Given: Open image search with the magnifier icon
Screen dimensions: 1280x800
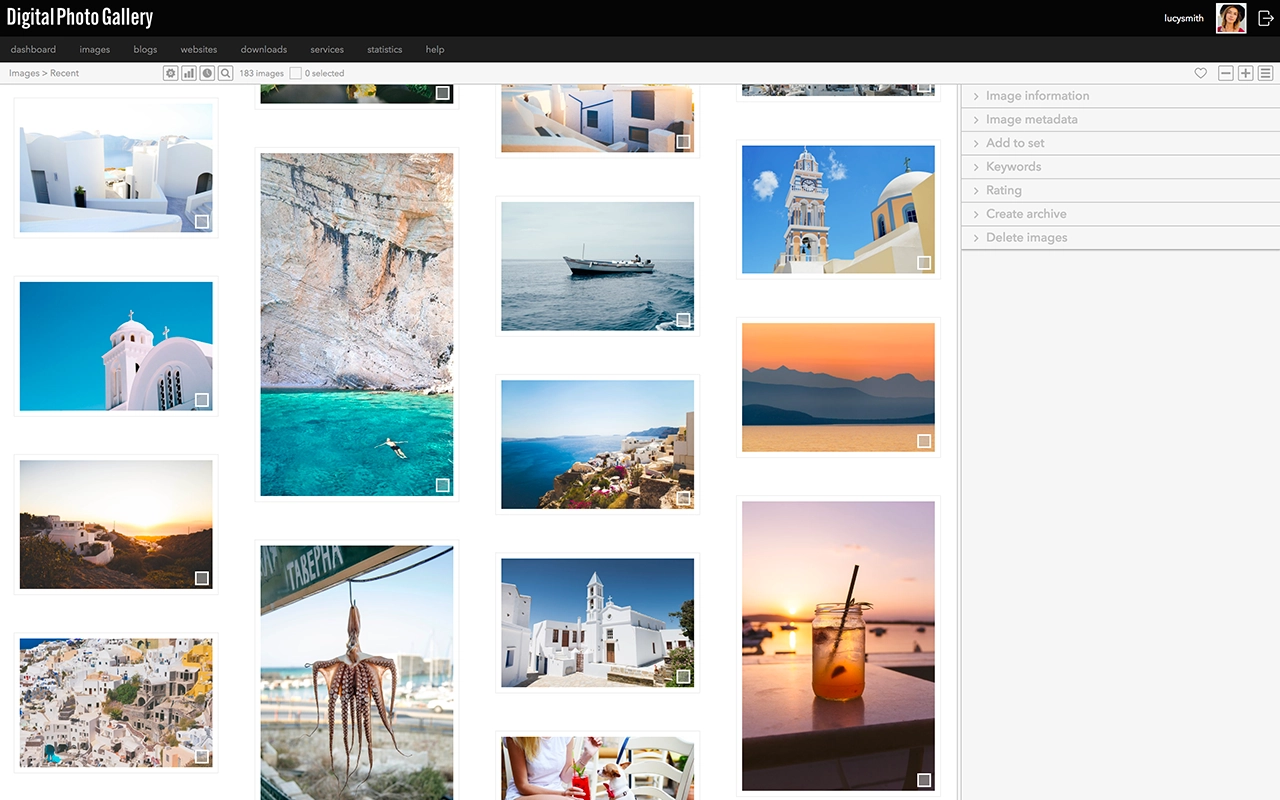Looking at the screenshot, I should (x=226, y=73).
